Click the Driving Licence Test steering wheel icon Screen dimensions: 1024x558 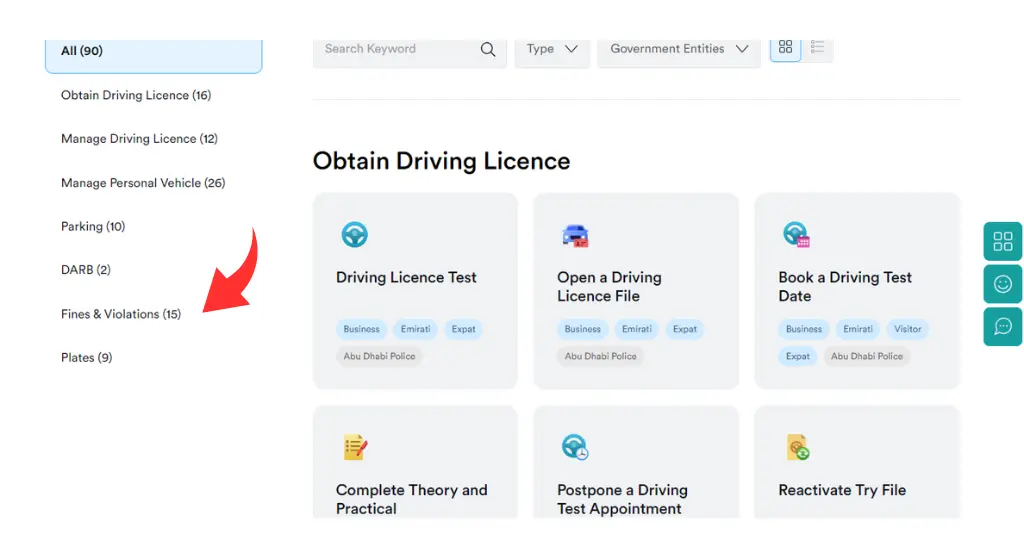click(x=355, y=235)
